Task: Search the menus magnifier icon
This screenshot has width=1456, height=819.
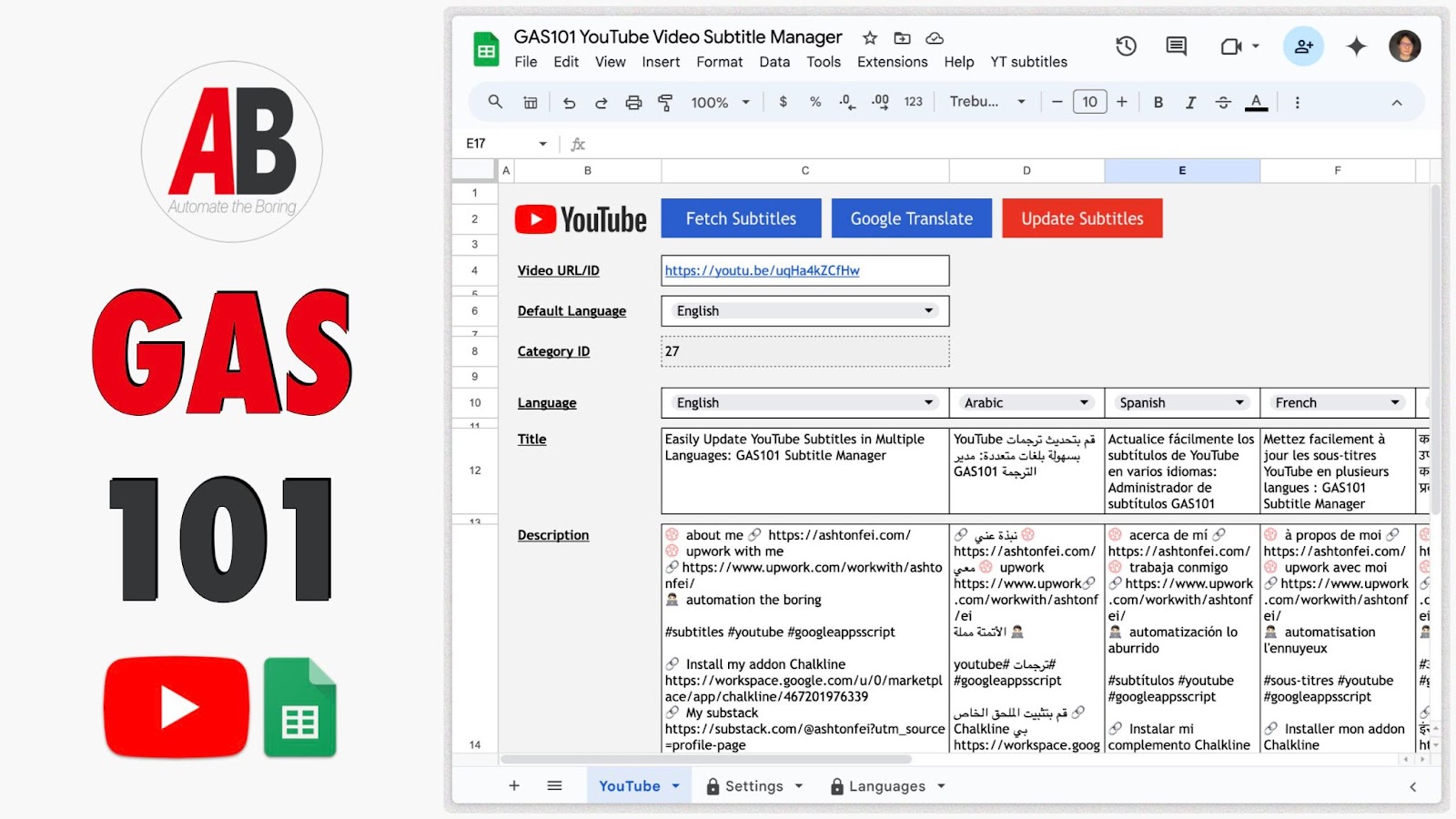Action: click(x=495, y=102)
